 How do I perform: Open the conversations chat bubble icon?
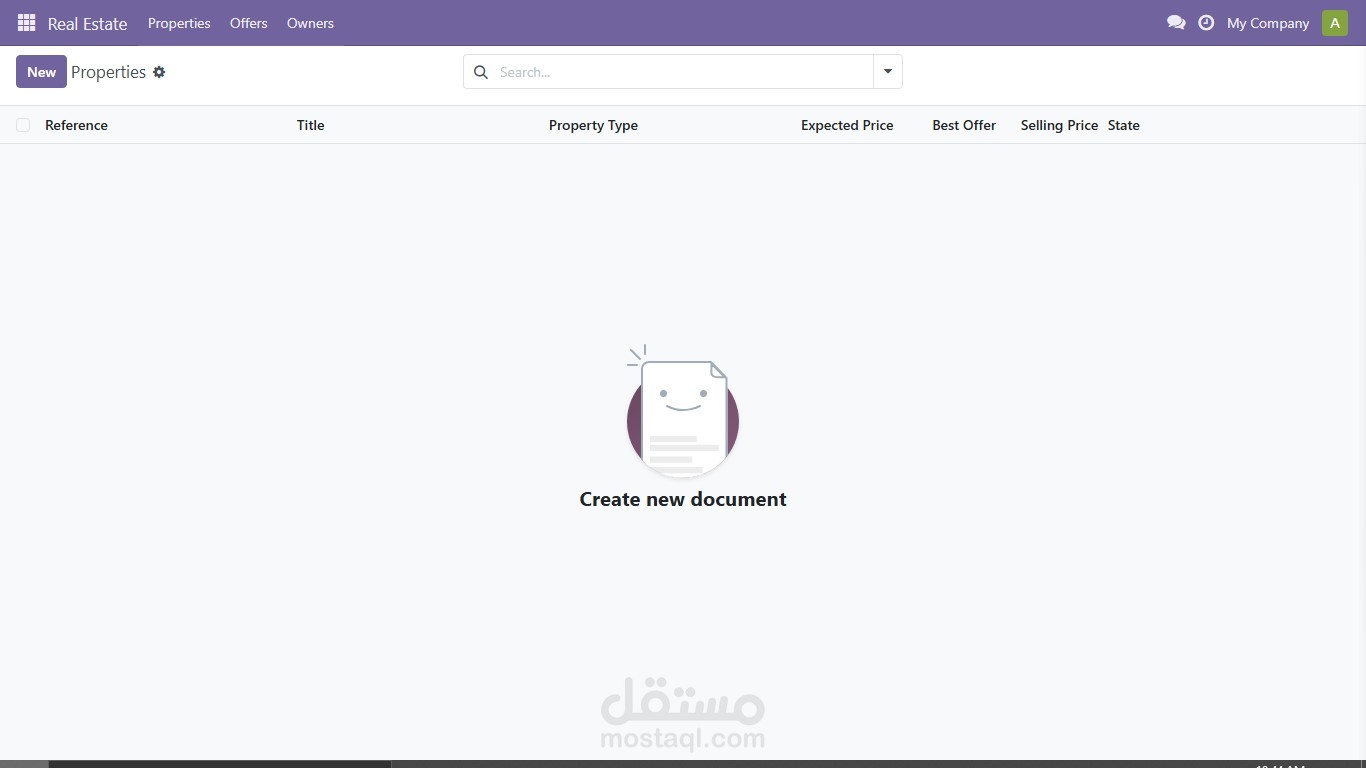[1176, 22]
